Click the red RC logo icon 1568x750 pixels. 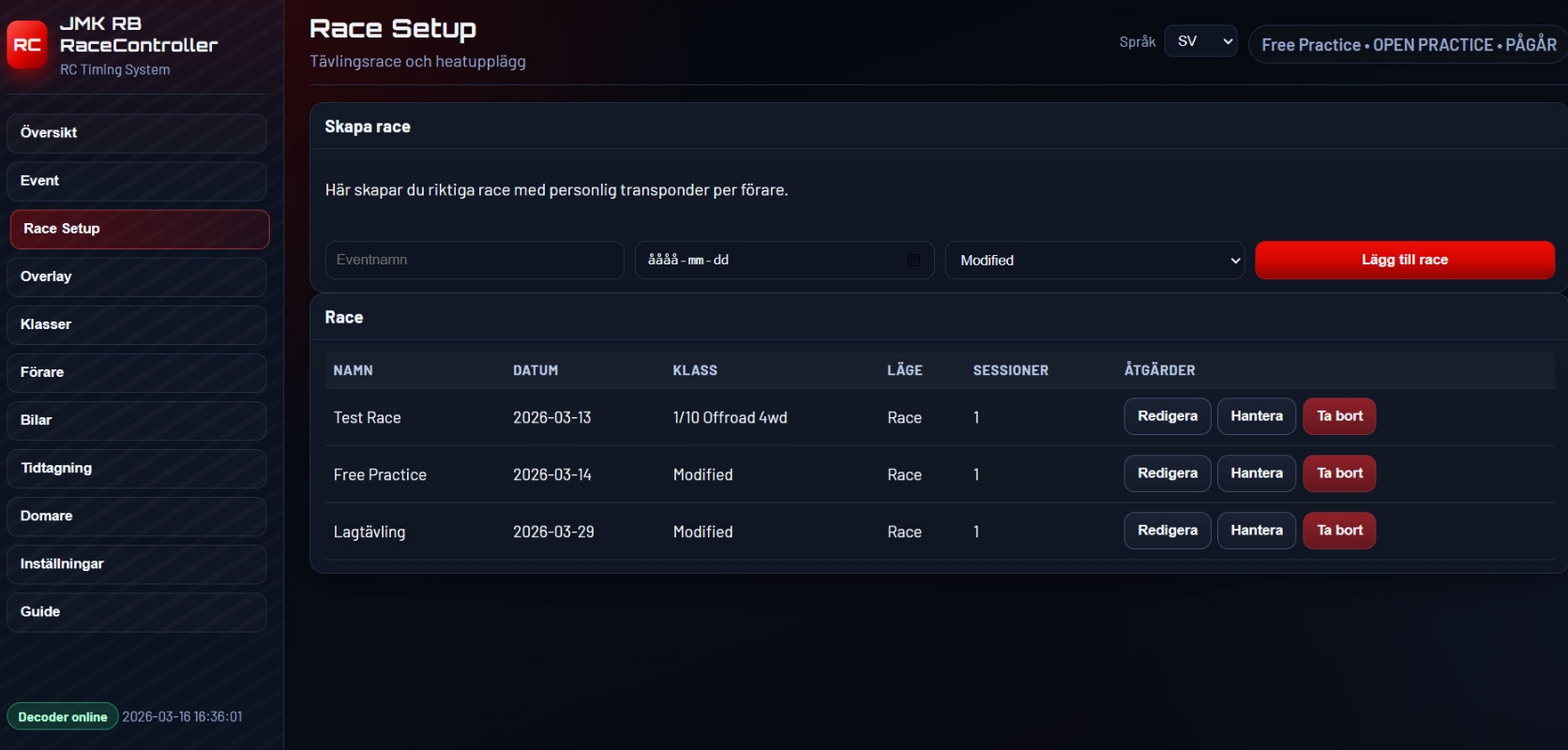click(27, 45)
